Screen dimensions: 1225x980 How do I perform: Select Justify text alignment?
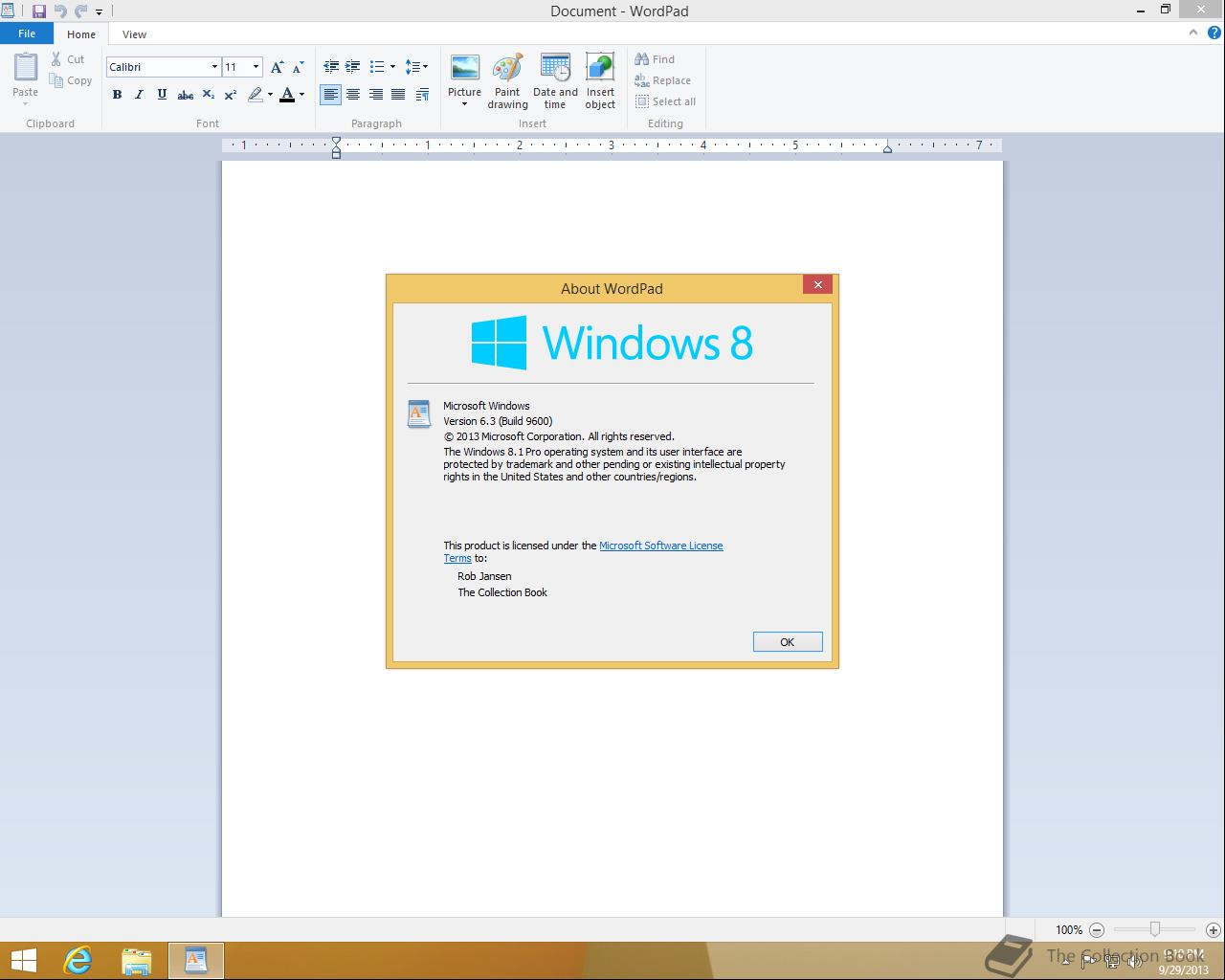tap(398, 95)
